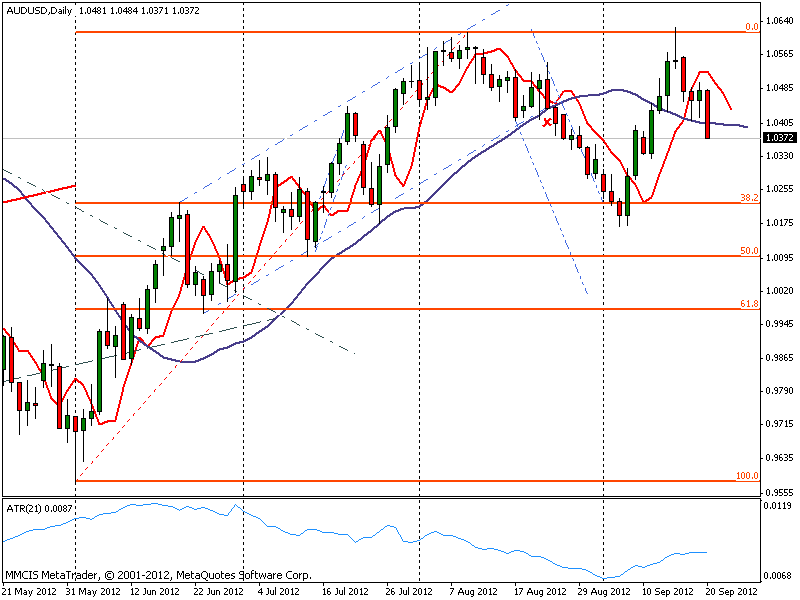
Task: Select the 0.0 Fibonacci level label
Action: pos(752,27)
